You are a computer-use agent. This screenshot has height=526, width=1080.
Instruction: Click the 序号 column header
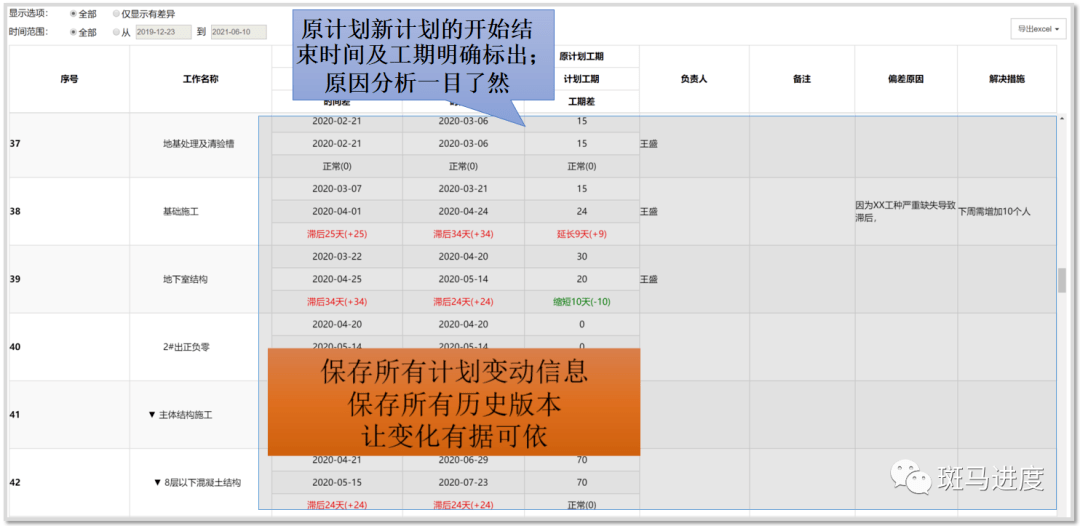69,79
